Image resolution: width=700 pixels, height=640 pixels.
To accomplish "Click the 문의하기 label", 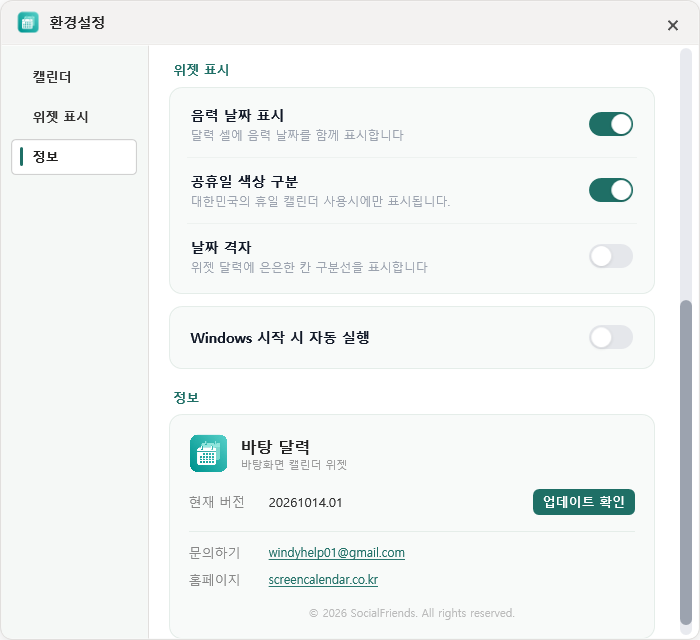I will pyautogui.click(x=214, y=553).
